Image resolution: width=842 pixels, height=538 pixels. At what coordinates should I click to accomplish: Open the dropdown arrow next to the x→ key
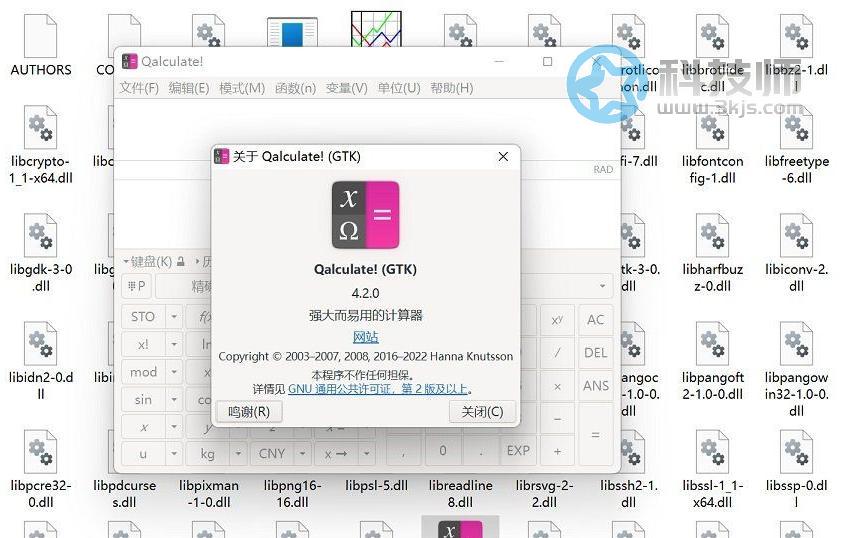click(x=367, y=454)
